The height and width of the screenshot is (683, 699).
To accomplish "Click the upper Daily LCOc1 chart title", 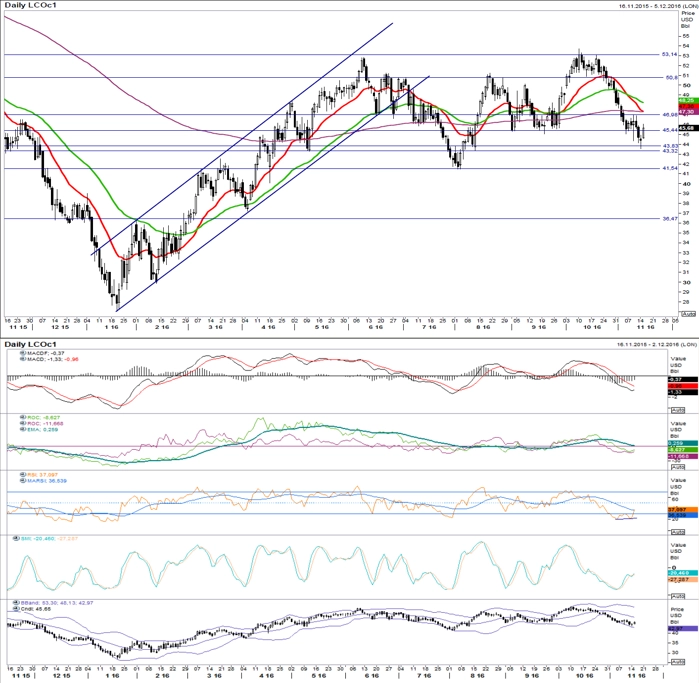I will pos(31,5).
